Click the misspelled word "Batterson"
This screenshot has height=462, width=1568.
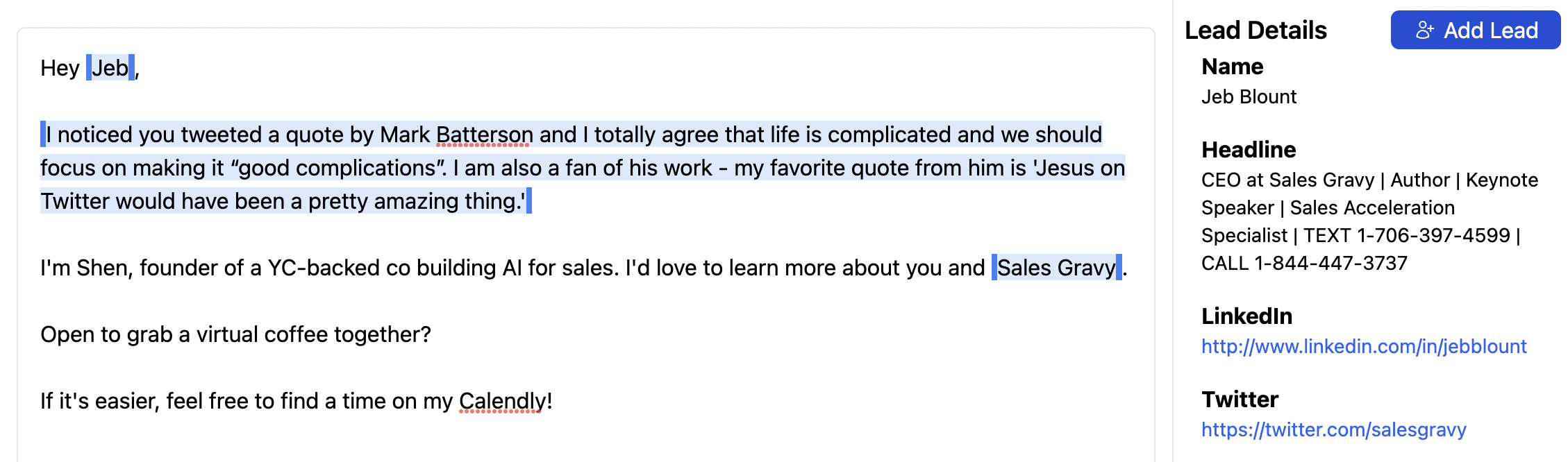[x=484, y=135]
